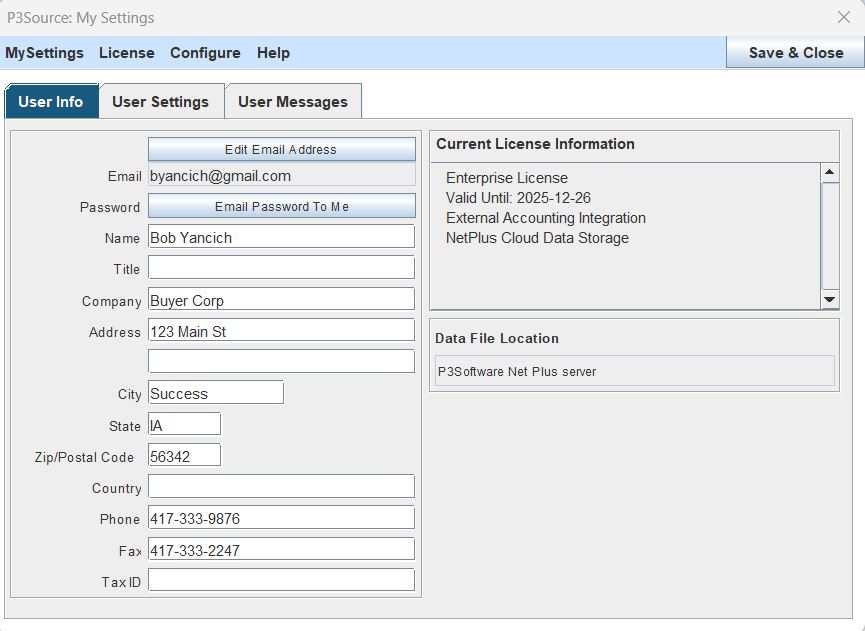Open the Configure menu
This screenshot has width=865, height=631.
205,53
